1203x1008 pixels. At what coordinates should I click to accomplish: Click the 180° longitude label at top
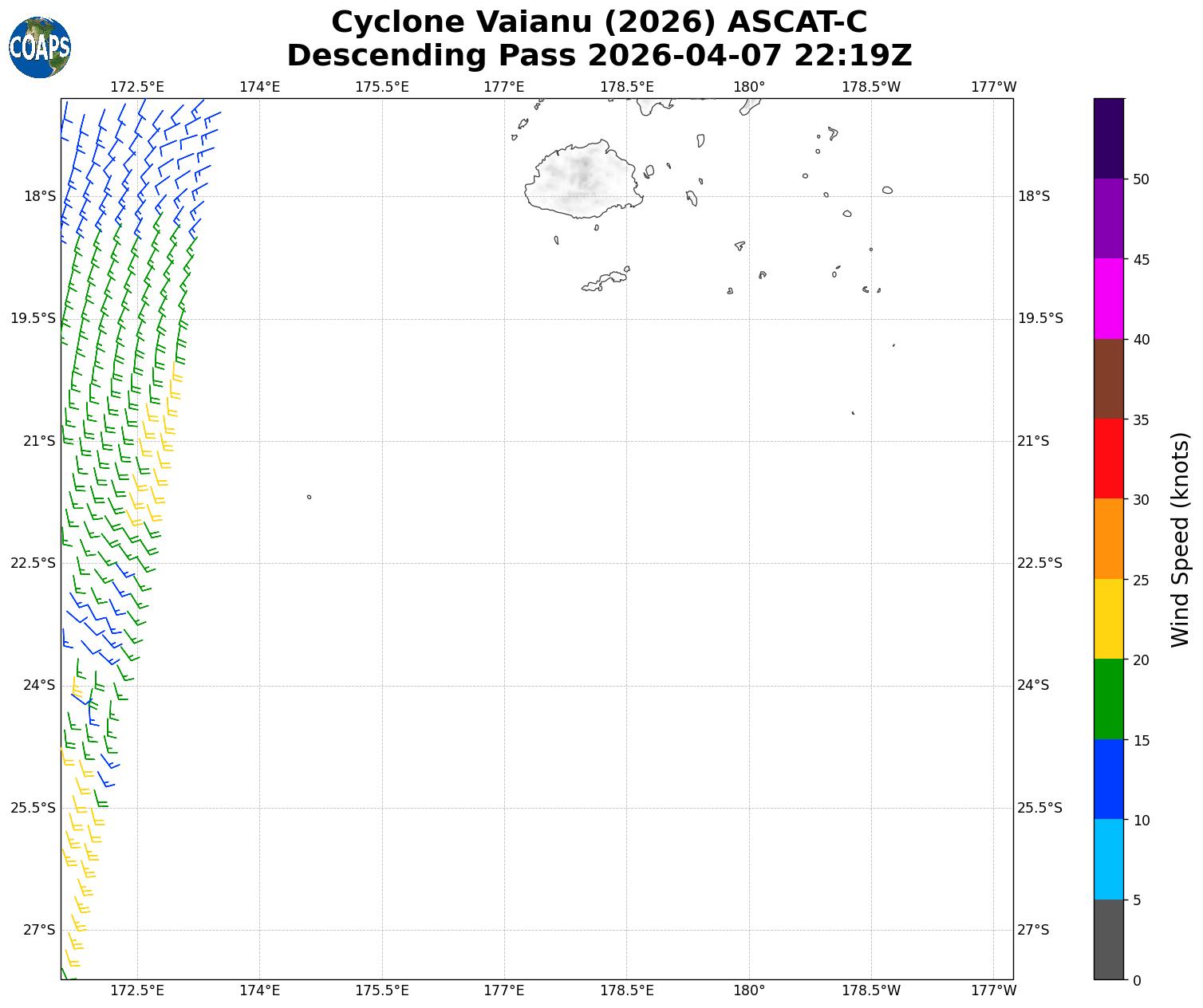(x=748, y=87)
